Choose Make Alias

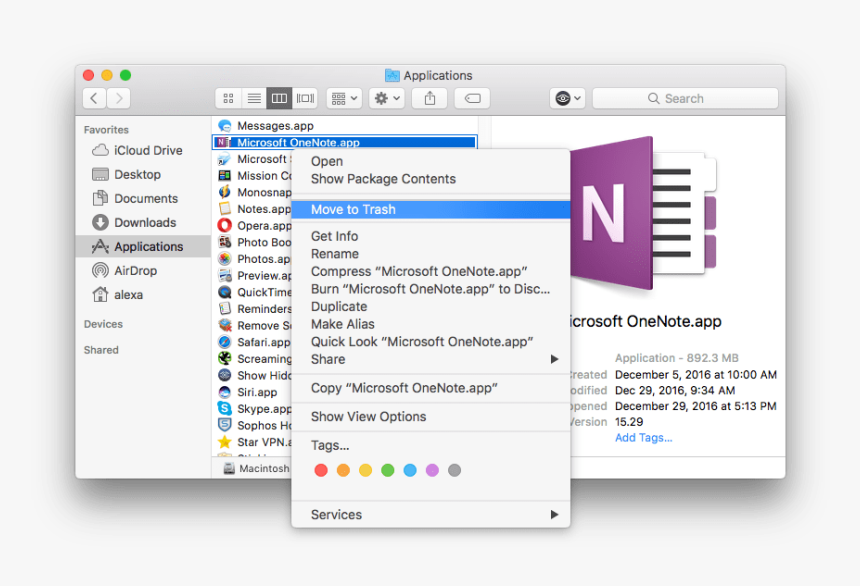click(431, 324)
